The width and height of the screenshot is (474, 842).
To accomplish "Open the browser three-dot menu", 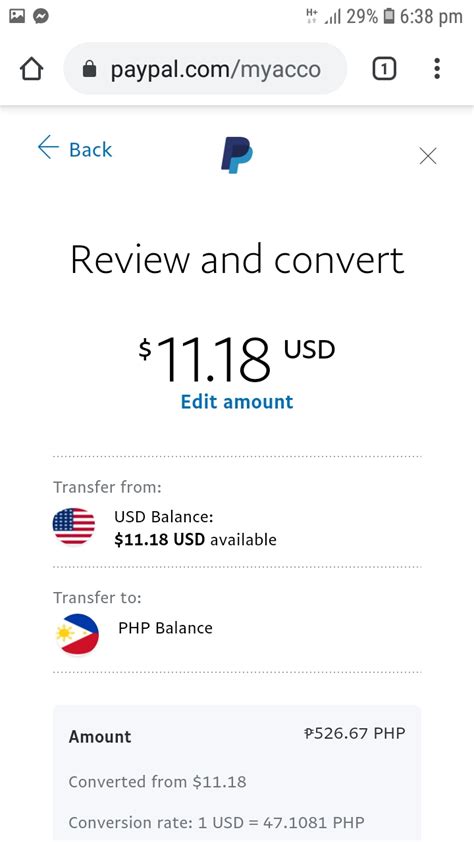I will click(x=437, y=69).
